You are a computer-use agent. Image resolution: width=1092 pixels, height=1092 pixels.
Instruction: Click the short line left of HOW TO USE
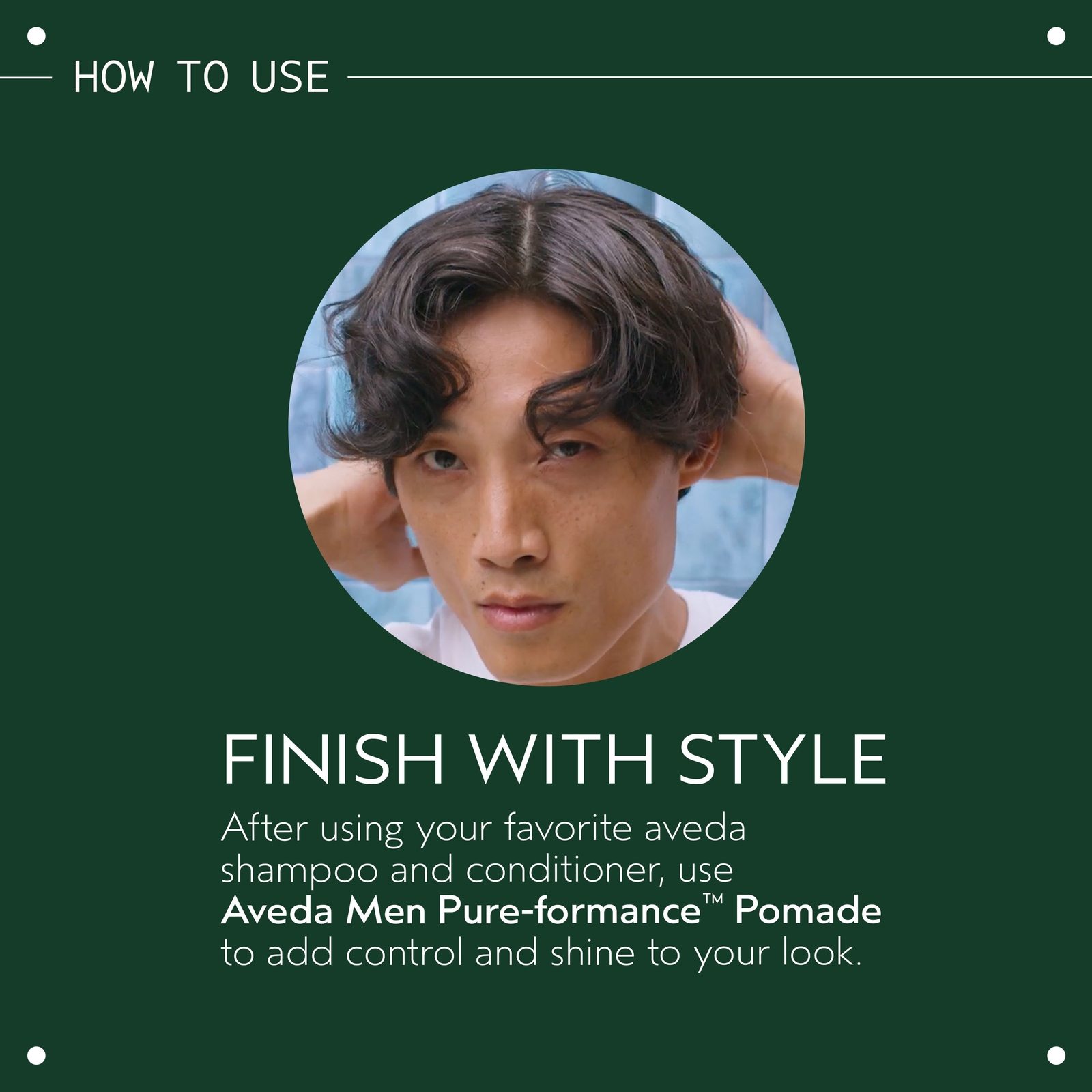tap(26, 78)
